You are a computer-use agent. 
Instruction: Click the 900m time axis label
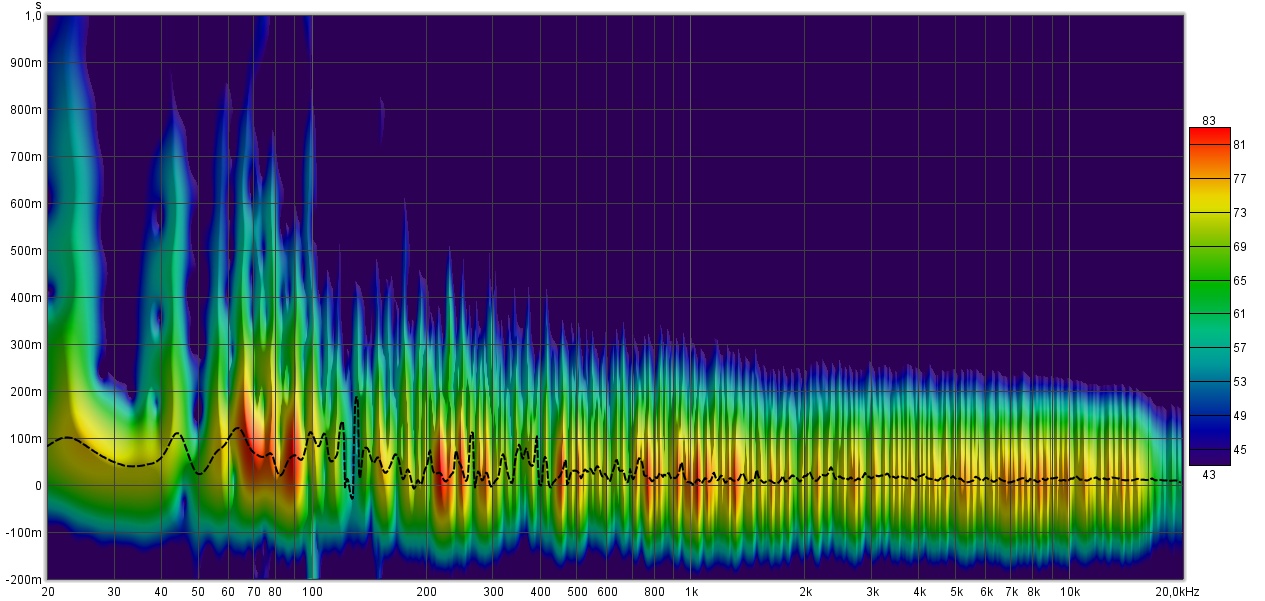click(28, 63)
